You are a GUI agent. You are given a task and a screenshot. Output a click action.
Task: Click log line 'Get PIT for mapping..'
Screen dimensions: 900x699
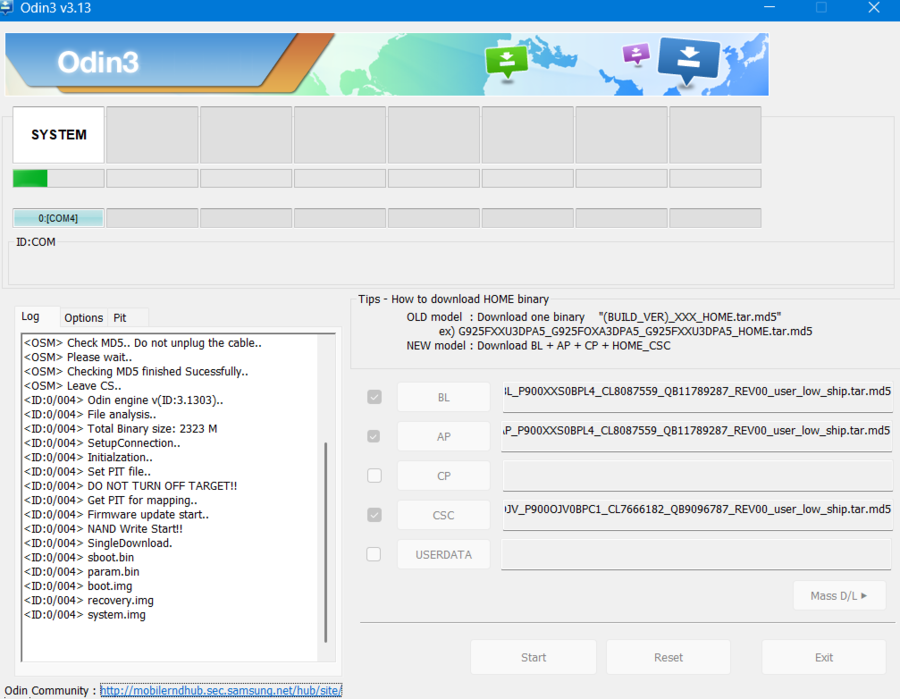pyautogui.click(x=111, y=500)
